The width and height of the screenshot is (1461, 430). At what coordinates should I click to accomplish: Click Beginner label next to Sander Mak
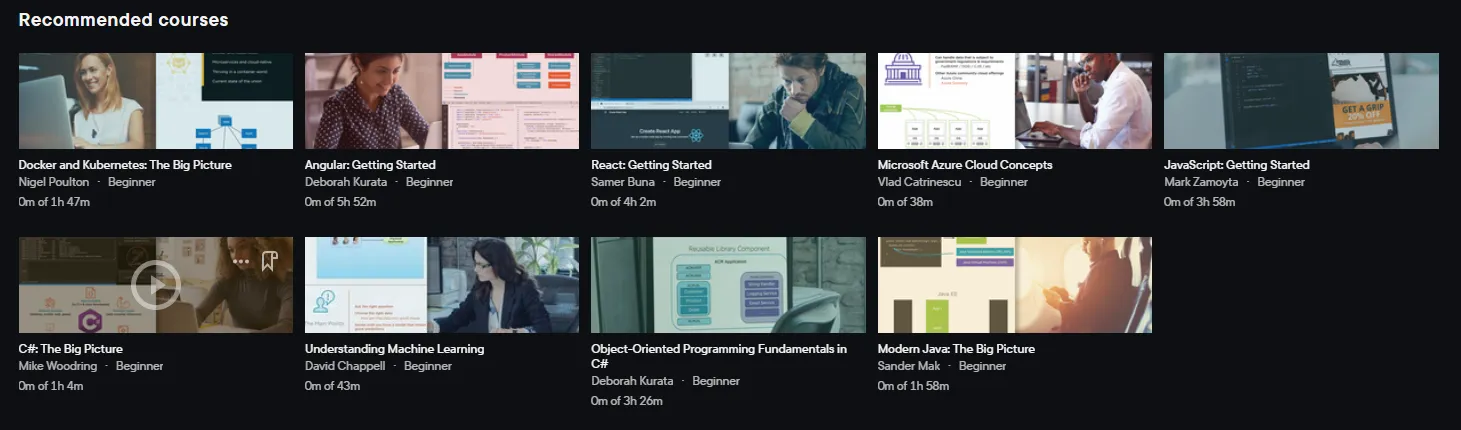(x=983, y=366)
